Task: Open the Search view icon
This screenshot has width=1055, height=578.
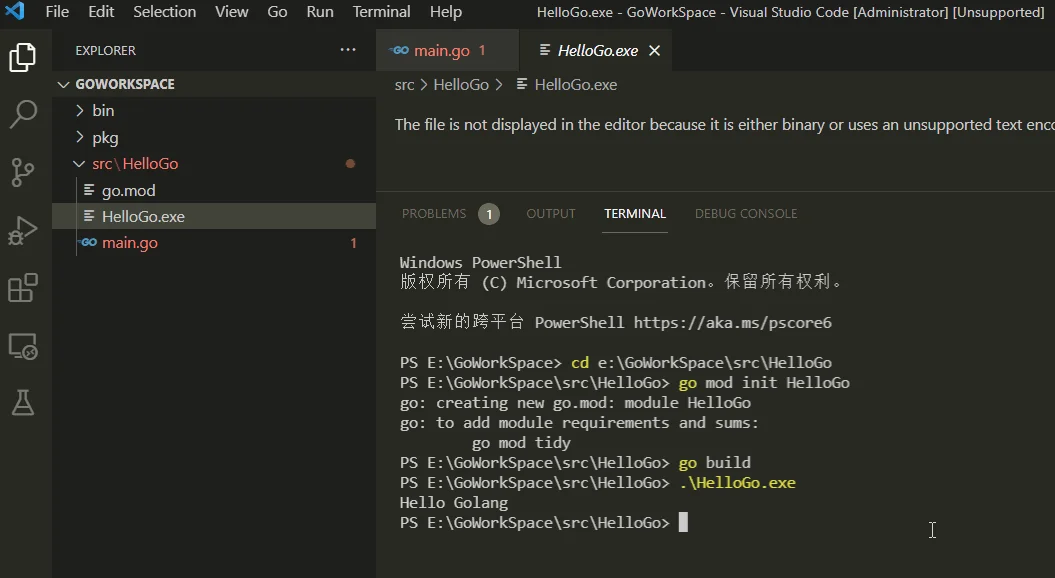Action: tap(22, 114)
